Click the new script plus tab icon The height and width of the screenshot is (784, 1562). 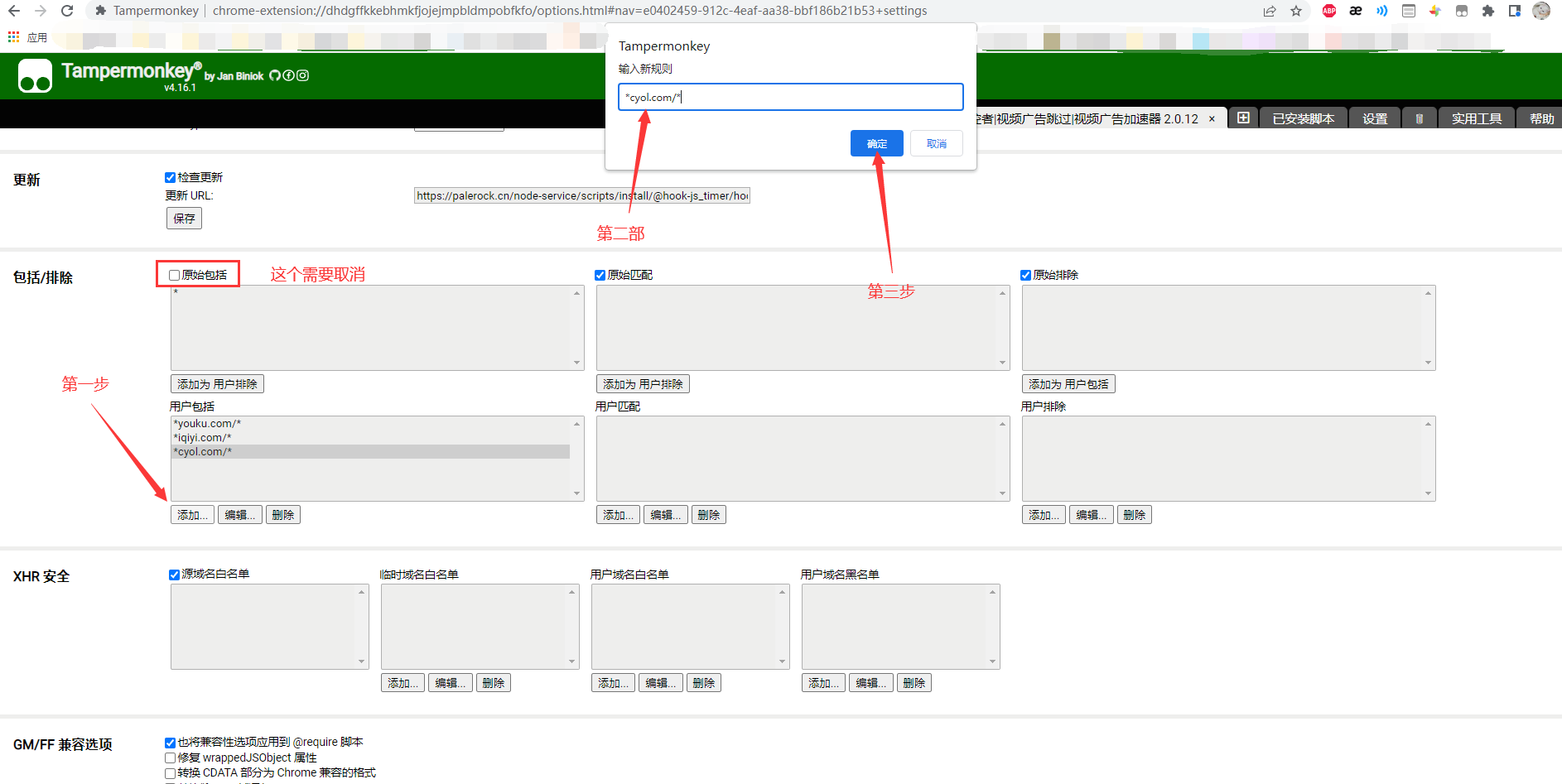coord(1243,118)
